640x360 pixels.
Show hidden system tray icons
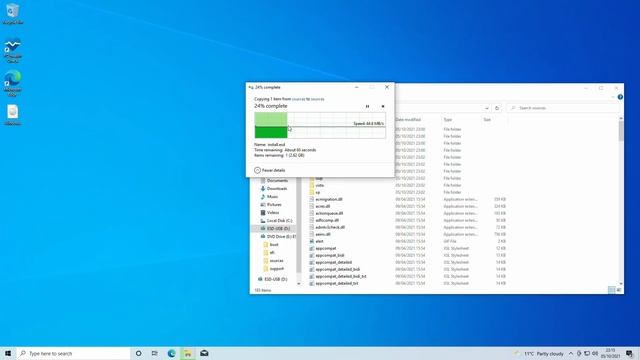[571, 353]
